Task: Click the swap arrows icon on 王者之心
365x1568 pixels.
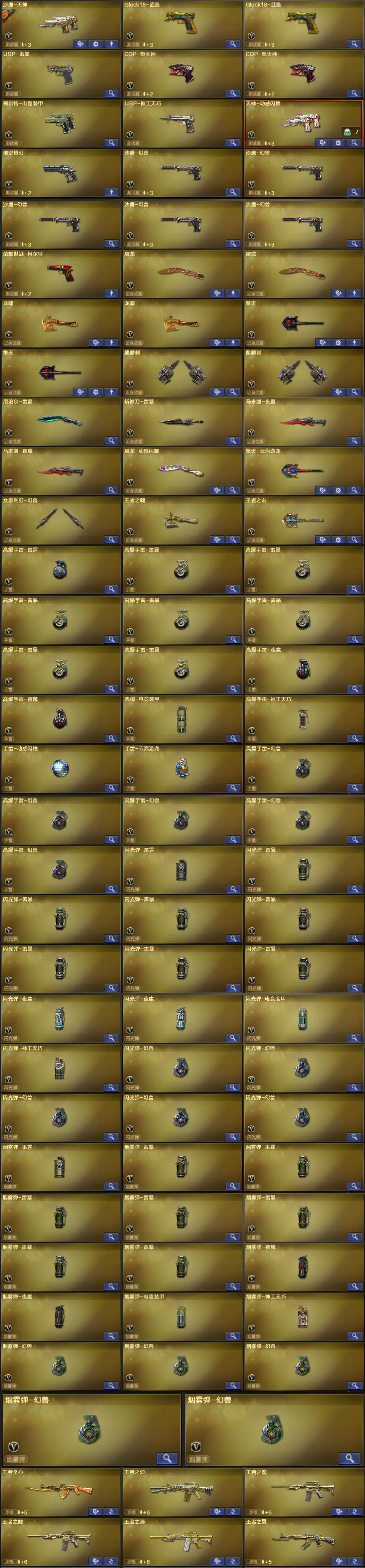Action: coord(112,1511)
